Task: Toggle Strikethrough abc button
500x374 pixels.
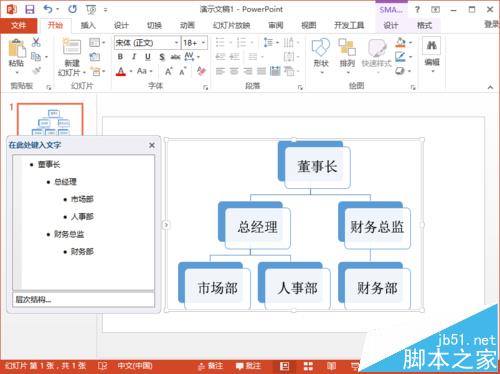Action: coord(175,57)
